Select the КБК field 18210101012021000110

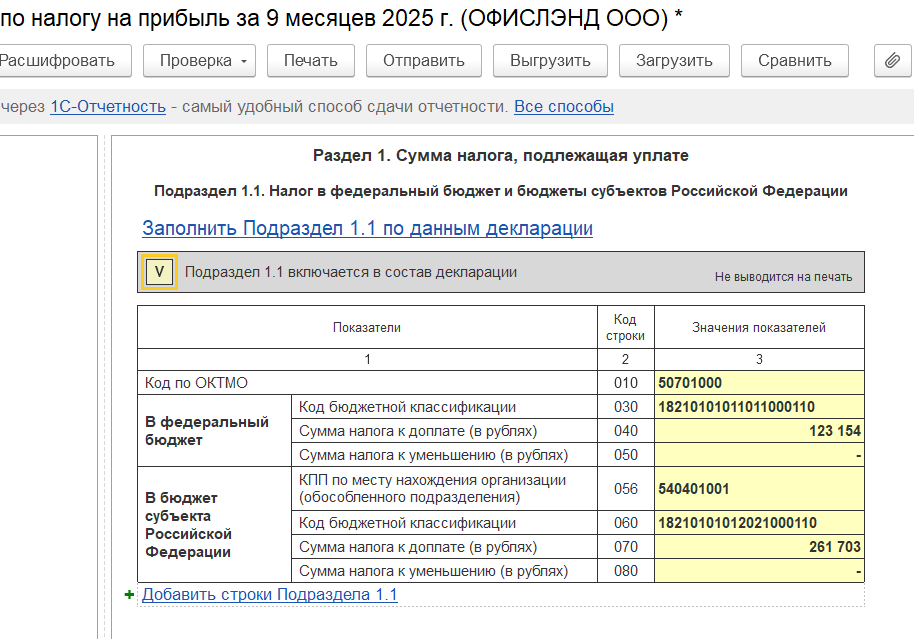pos(759,523)
